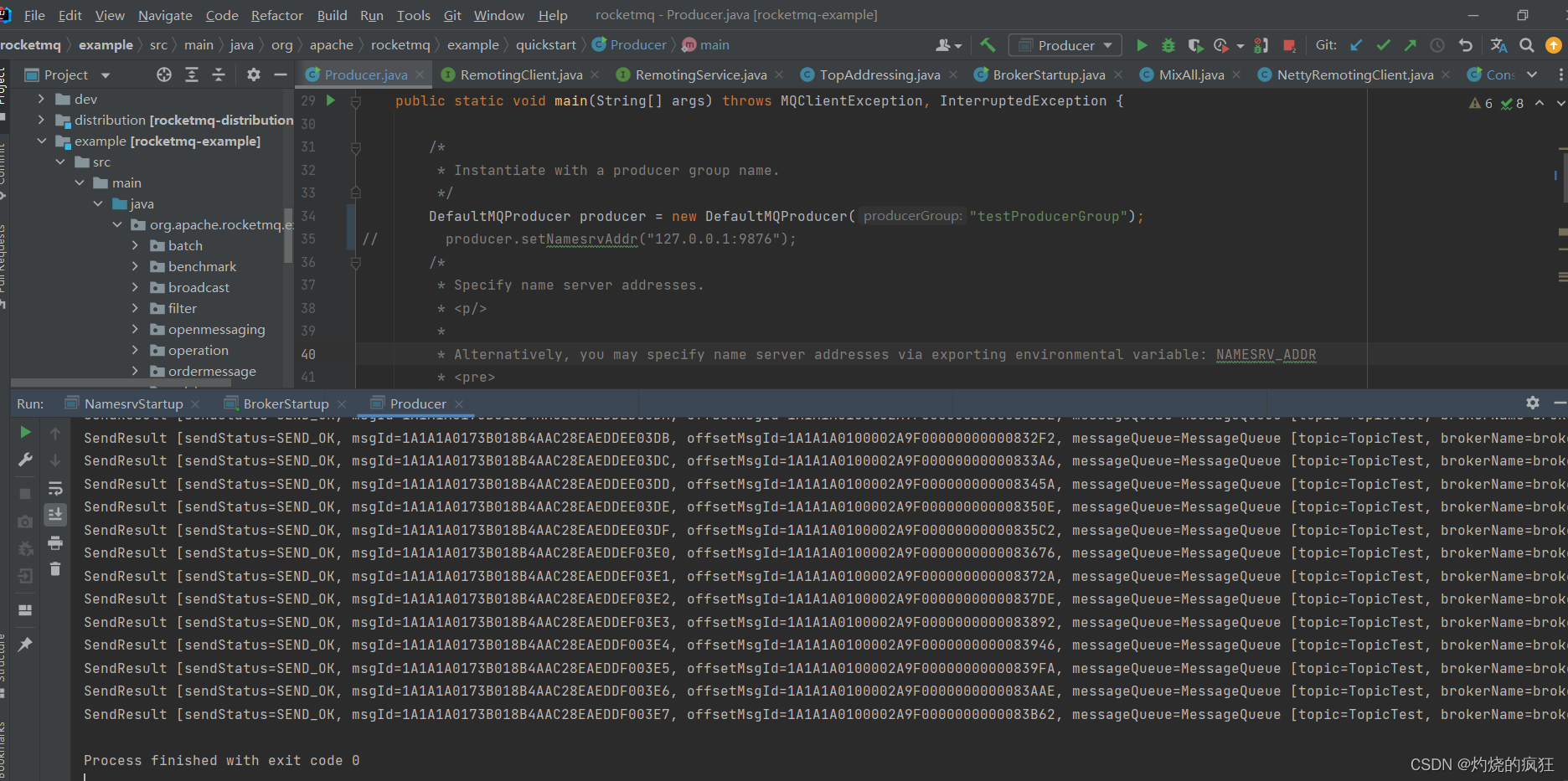Hide the Project panel with minus icon
The width and height of the screenshot is (1568, 781).
[281, 75]
